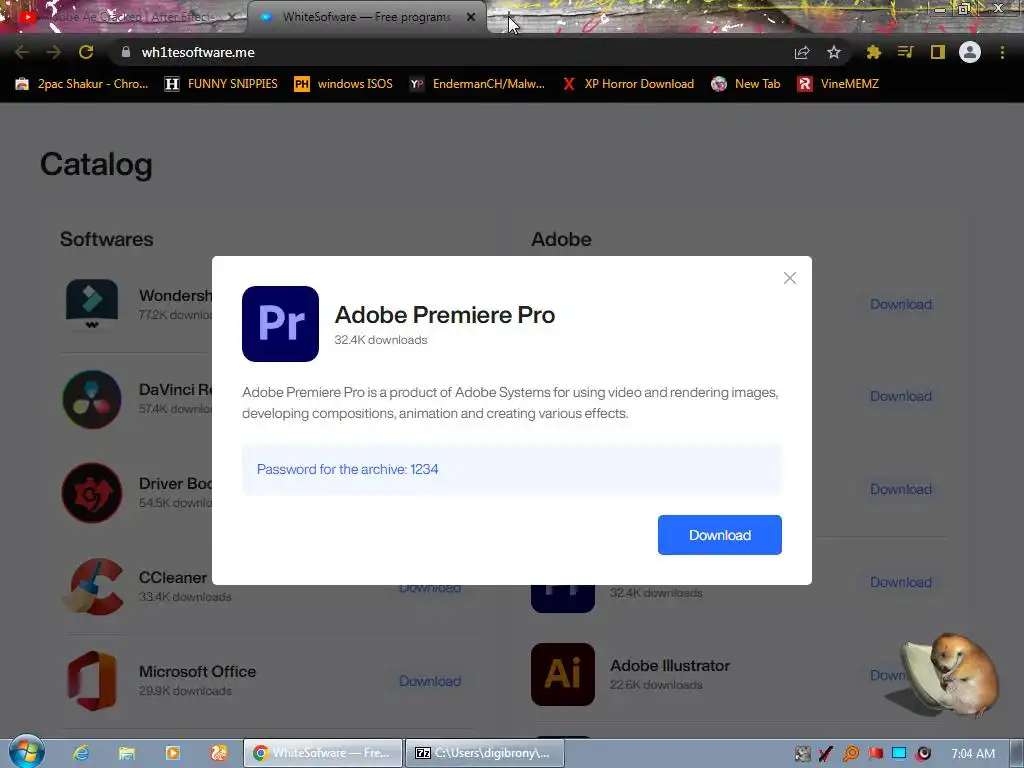Click the blue monitor tray icon
This screenshot has height=768, width=1024.
coord(899,754)
